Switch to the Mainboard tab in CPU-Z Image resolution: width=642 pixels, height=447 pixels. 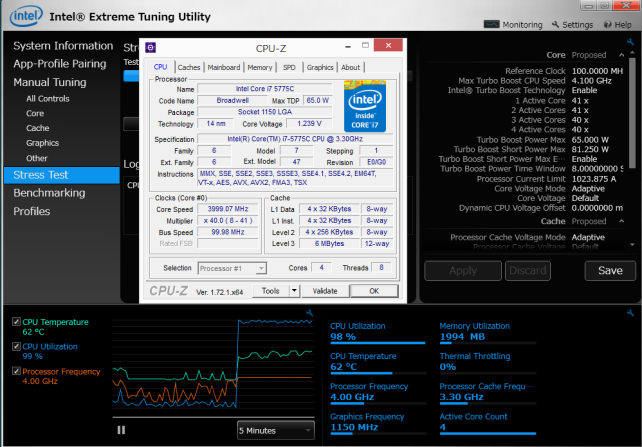(x=224, y=67)
